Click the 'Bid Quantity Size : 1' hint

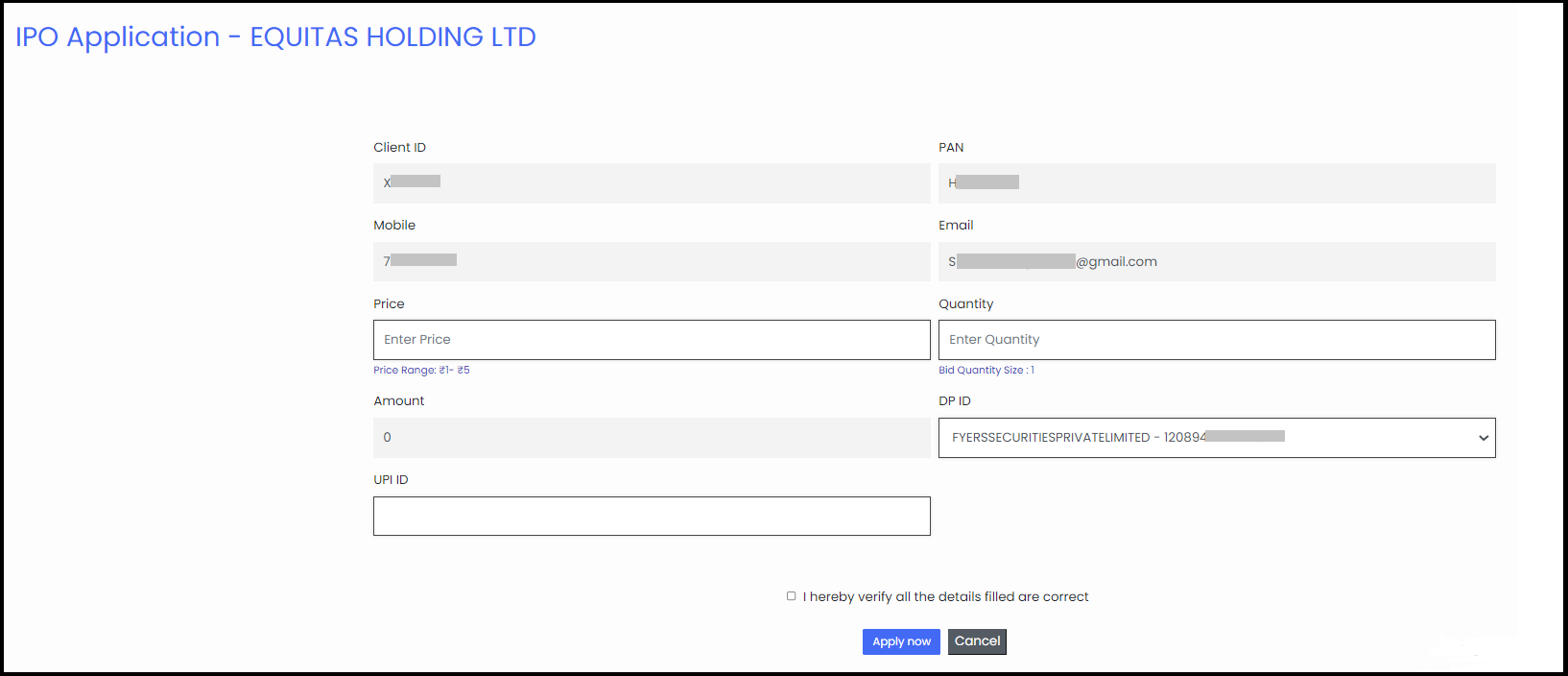[x=986, y=370]
